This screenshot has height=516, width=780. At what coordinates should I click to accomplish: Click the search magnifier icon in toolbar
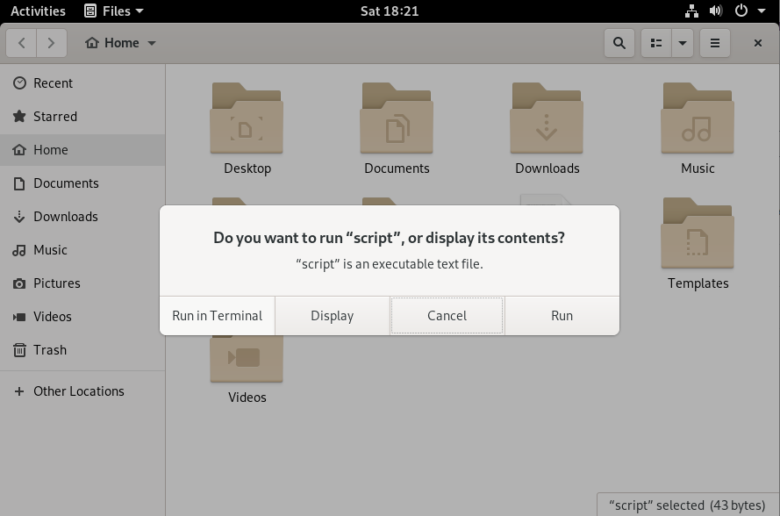[x=619, y=43]
